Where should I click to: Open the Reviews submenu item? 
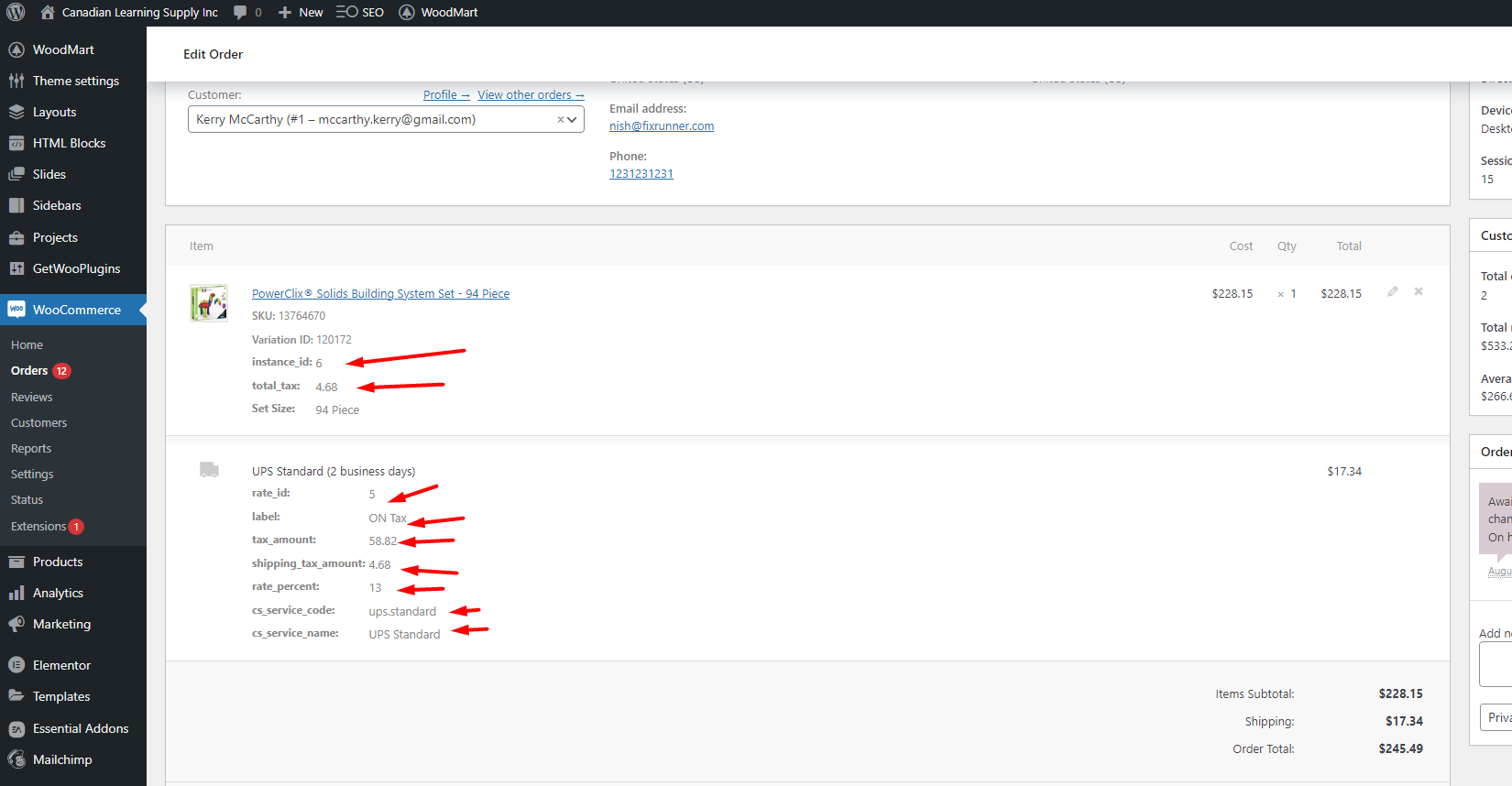coord(31,398)
